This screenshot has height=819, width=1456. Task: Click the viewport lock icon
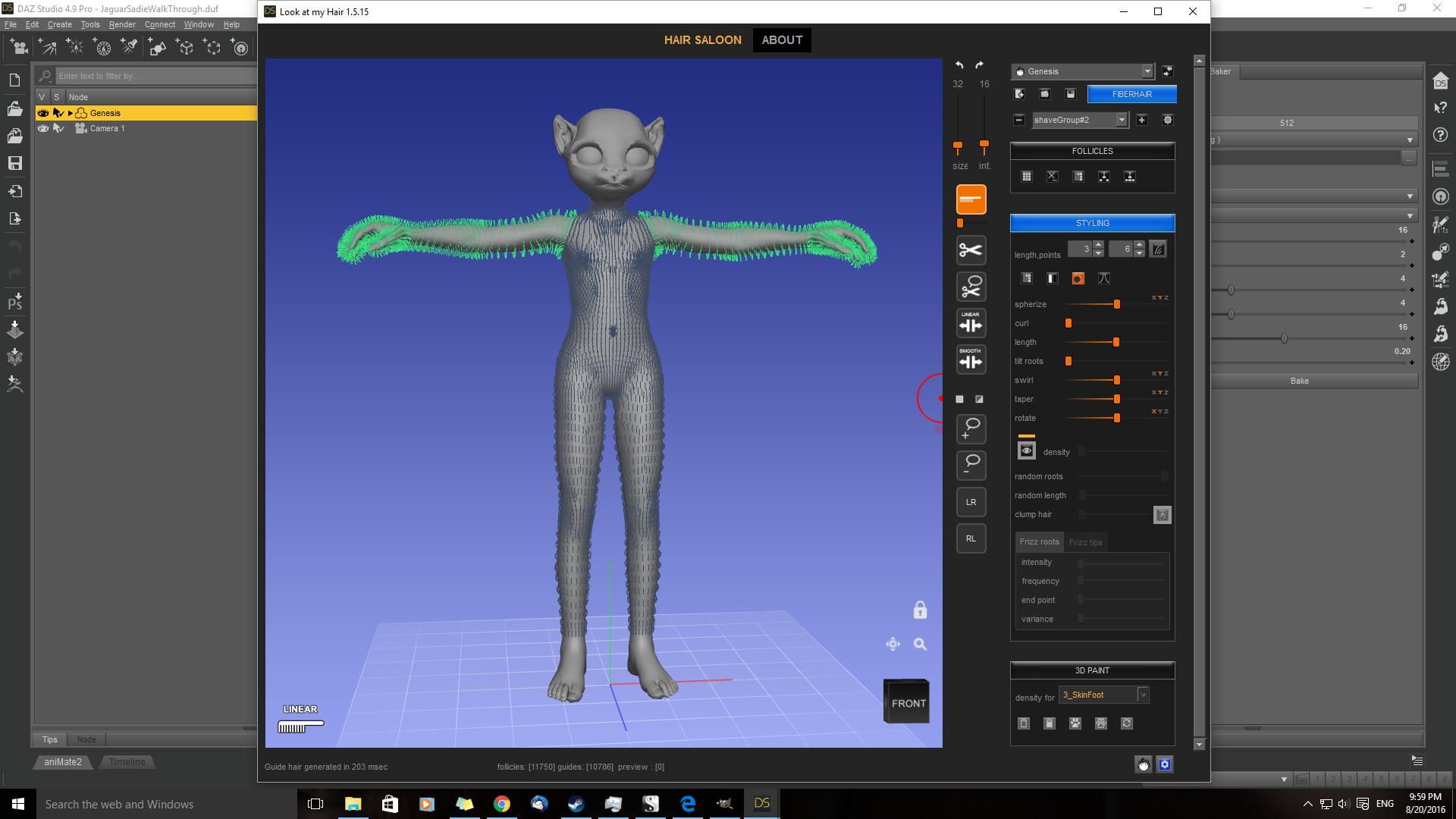click(x=920, y=610)
